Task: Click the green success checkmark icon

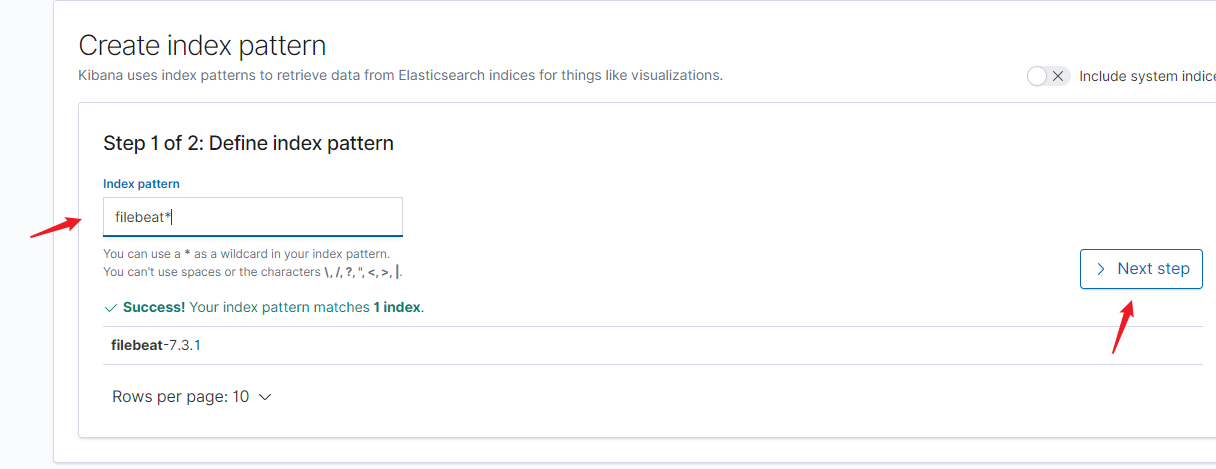Action: pyautogui.click(x=110, y=308)
